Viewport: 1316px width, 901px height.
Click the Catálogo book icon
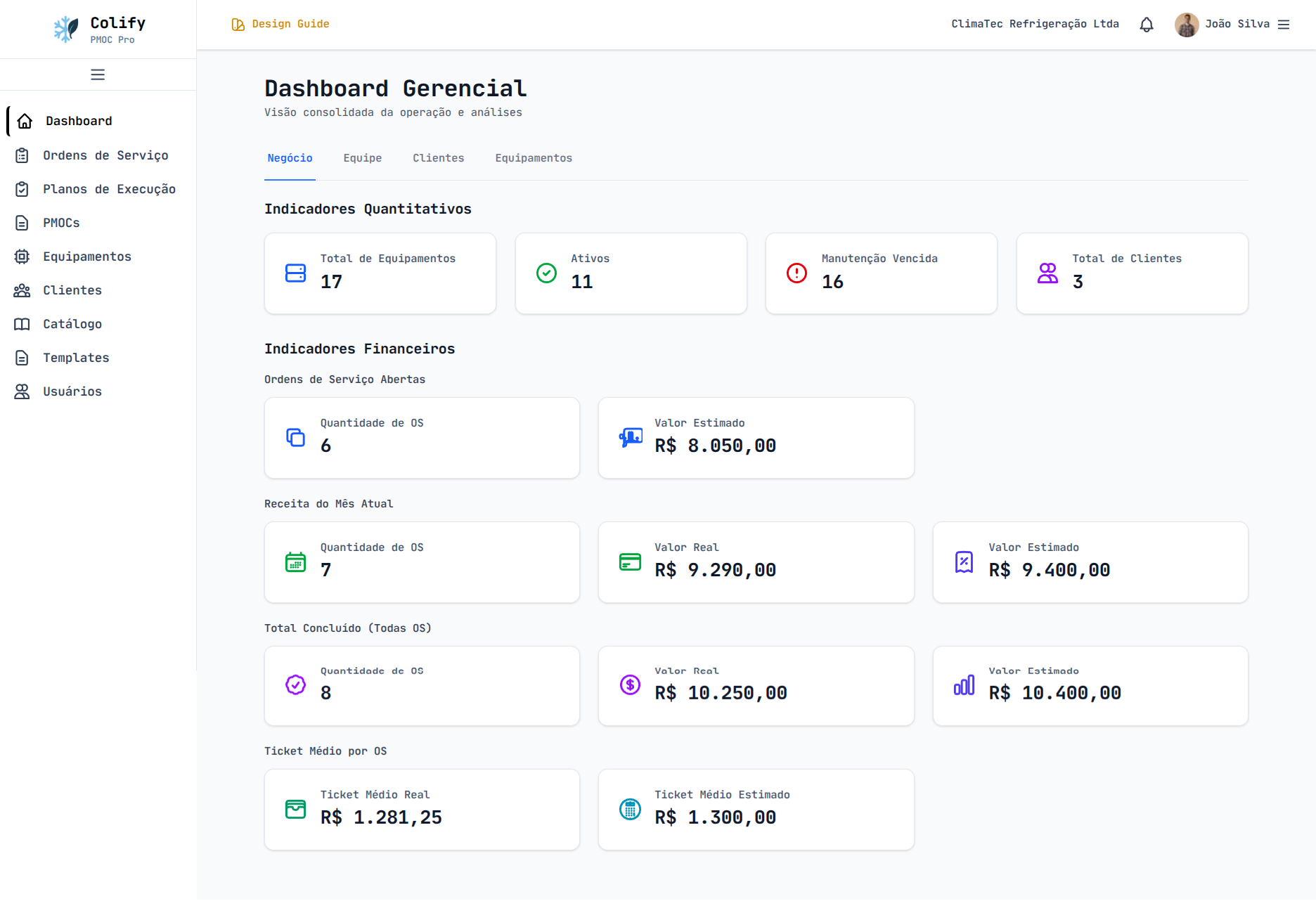pyautogui.click(x=22, y=324)
